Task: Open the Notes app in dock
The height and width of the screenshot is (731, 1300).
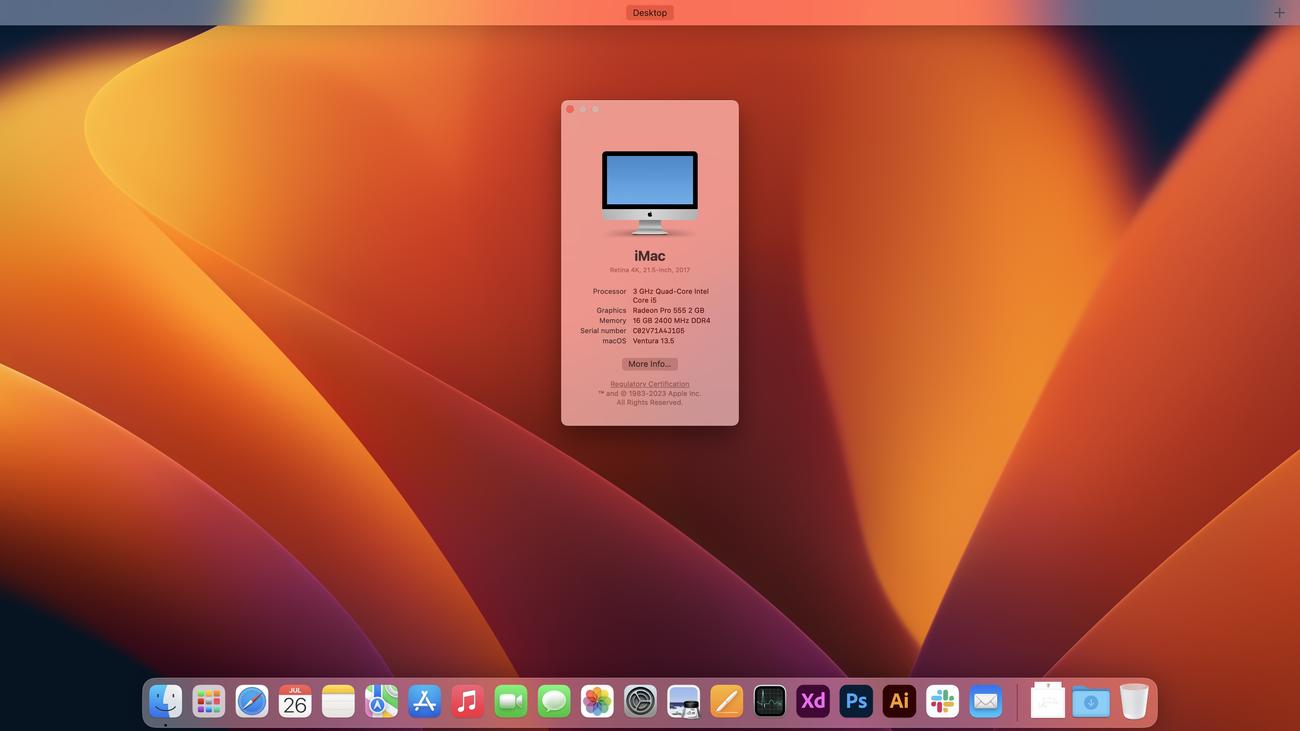Action: 338,701
